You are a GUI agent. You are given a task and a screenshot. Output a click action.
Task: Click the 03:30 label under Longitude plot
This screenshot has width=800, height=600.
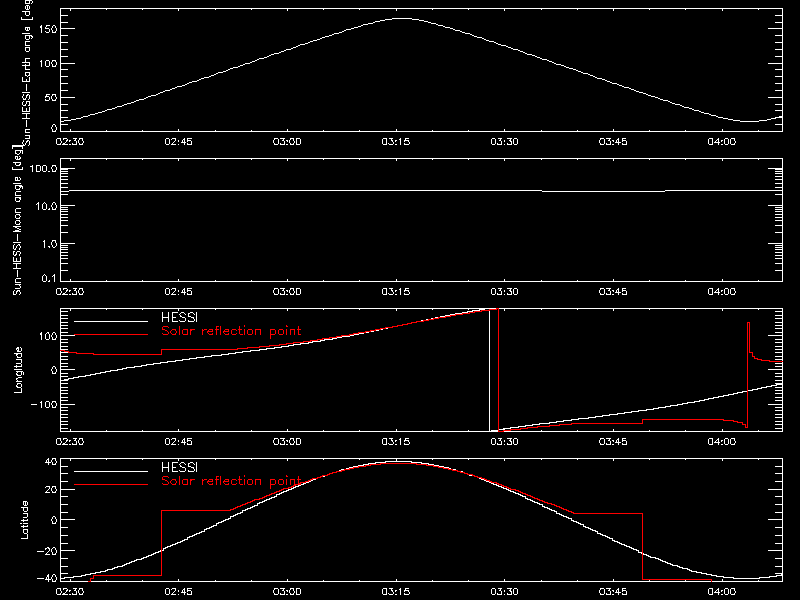tap(505, 441)
